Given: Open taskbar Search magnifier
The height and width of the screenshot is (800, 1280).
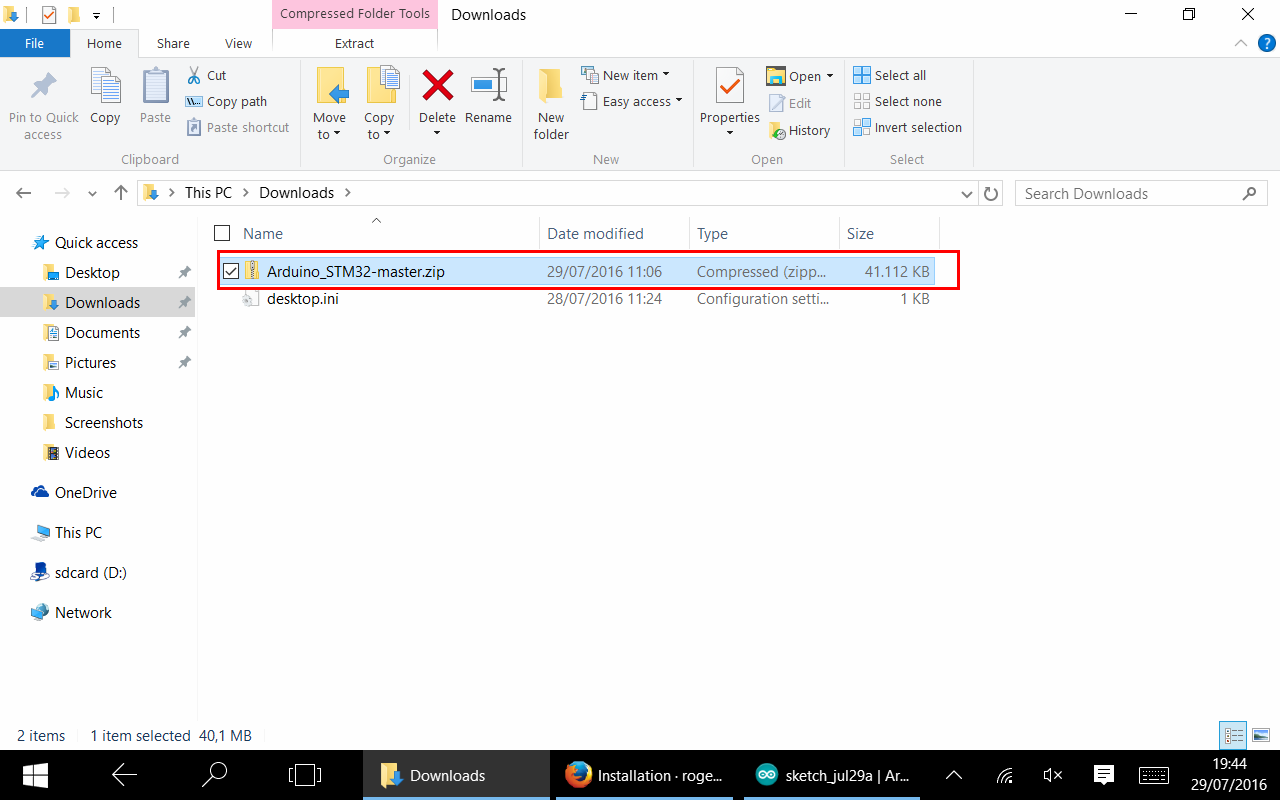Looking at the screenshot, I should [215, 775].
